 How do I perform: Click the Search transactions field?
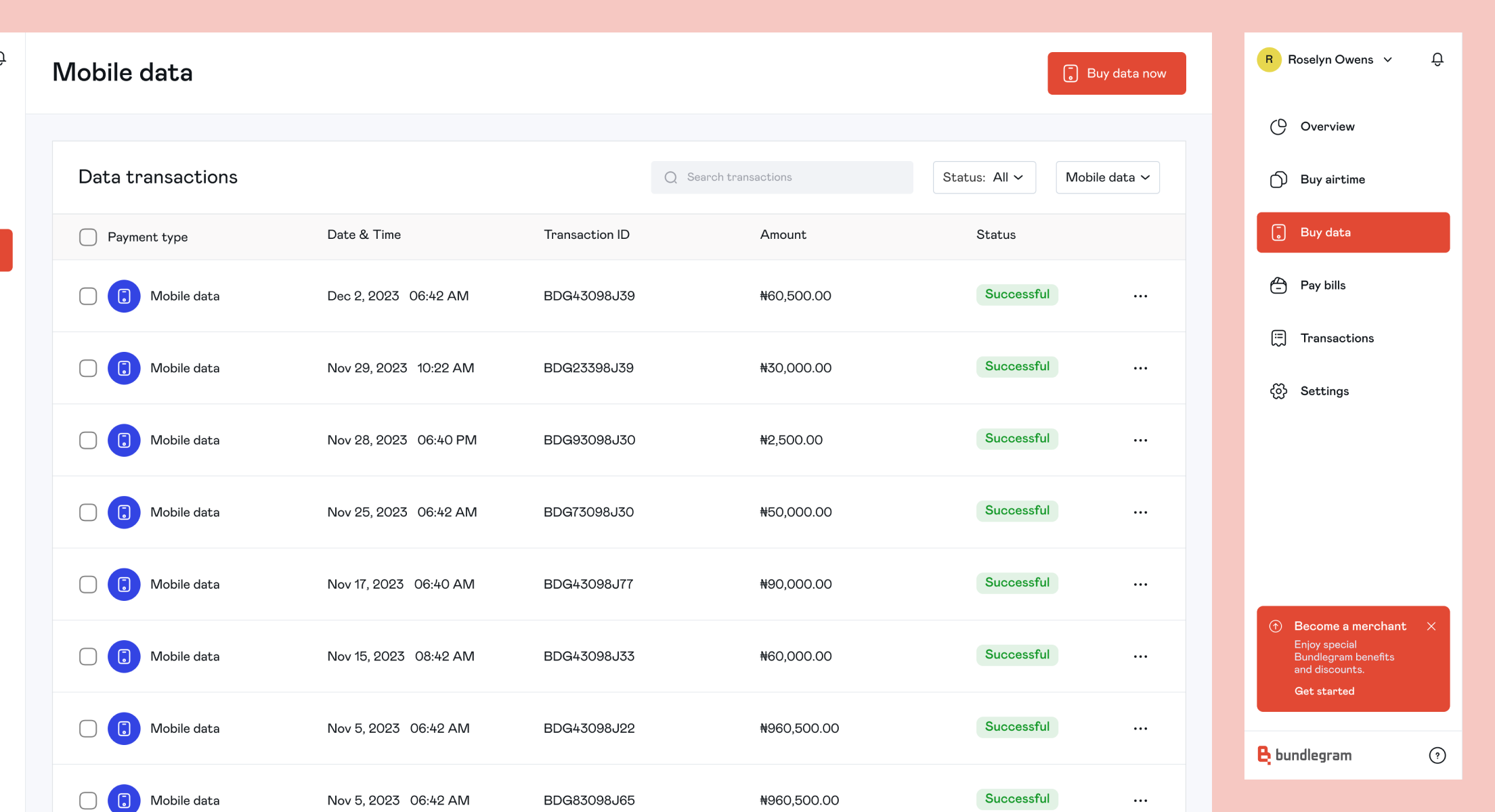(782, 177)
